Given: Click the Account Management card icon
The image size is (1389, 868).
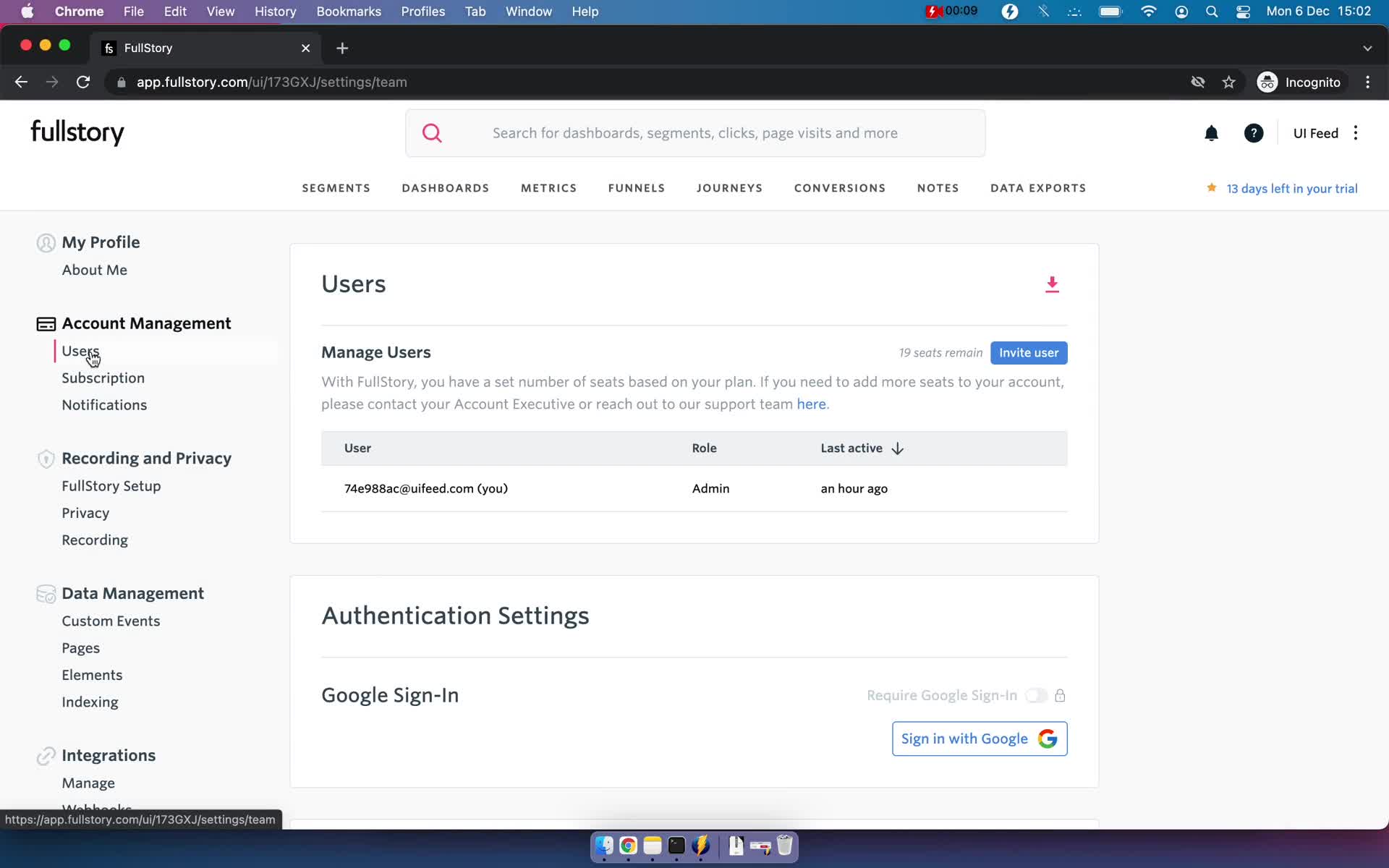Looking at the screenshot, I should (46, 324).
